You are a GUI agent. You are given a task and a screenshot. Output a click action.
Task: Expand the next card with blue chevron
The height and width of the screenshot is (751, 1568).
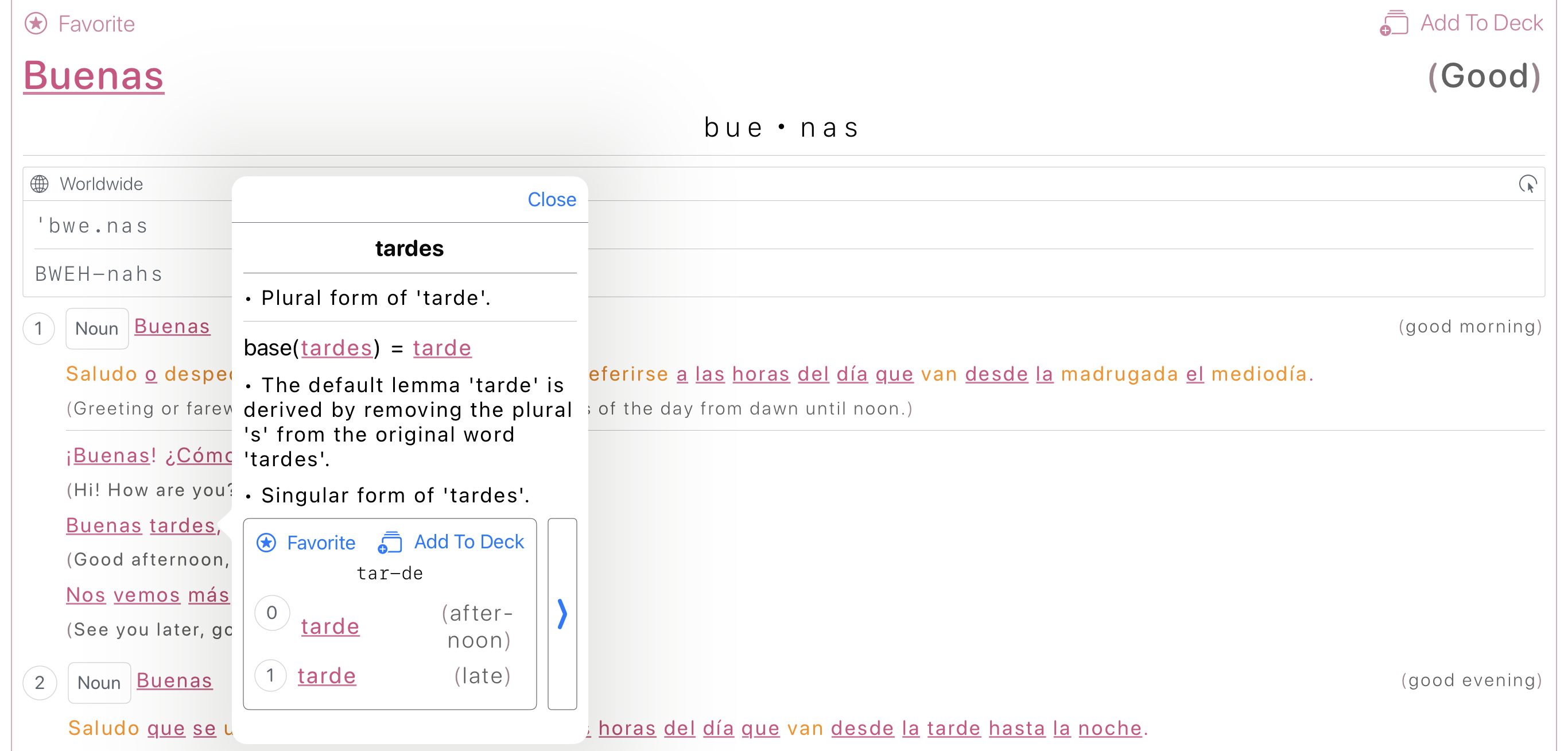[x=562, y=613]
